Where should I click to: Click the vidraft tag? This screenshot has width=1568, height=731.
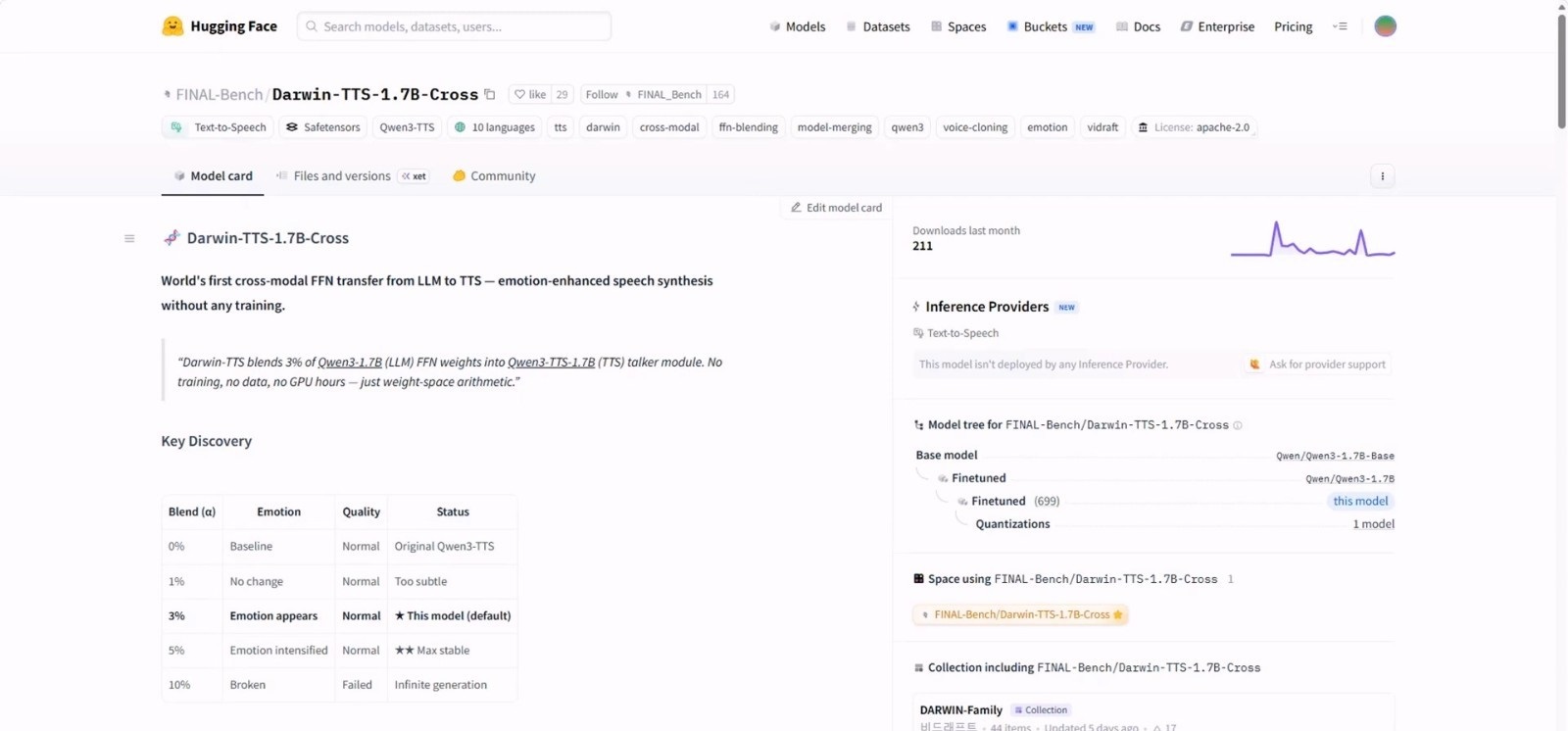(x=1102, y=127)
